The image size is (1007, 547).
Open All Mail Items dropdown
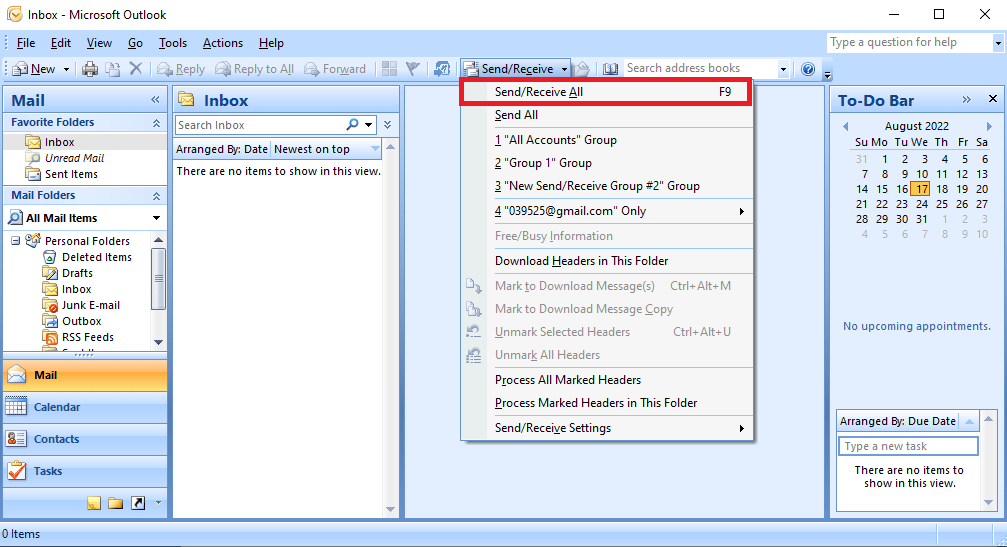tap(156, 218)
